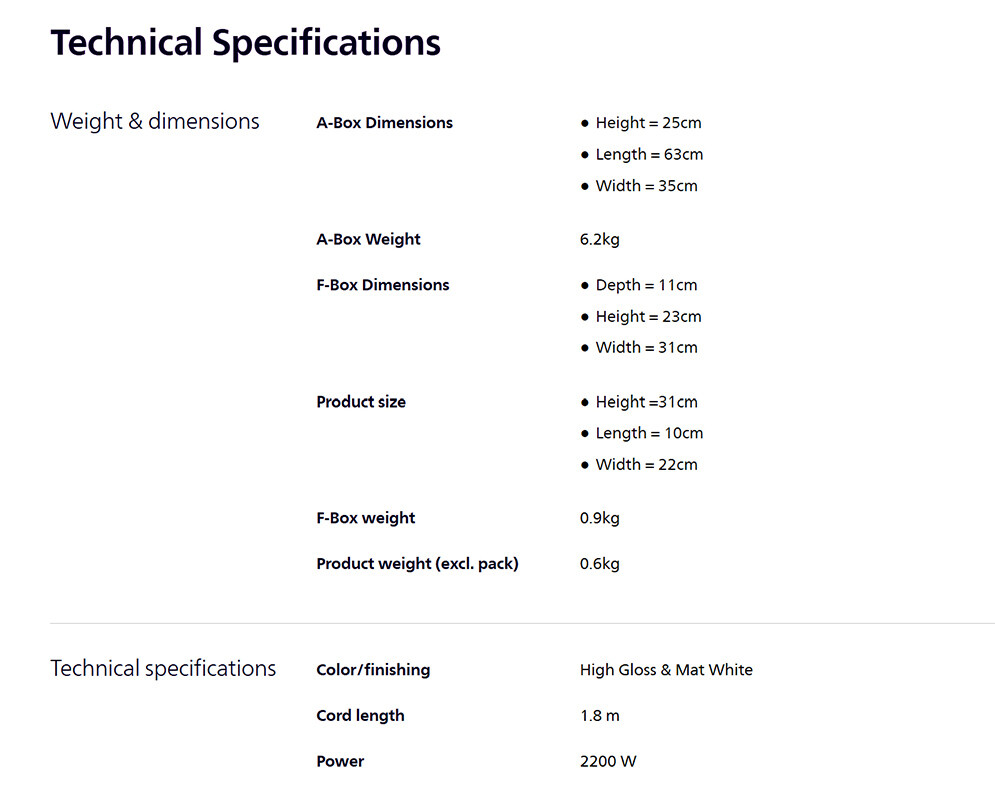Click the Product size label
The width and height of the screenshot is (995, 789).
click(361, 402)
